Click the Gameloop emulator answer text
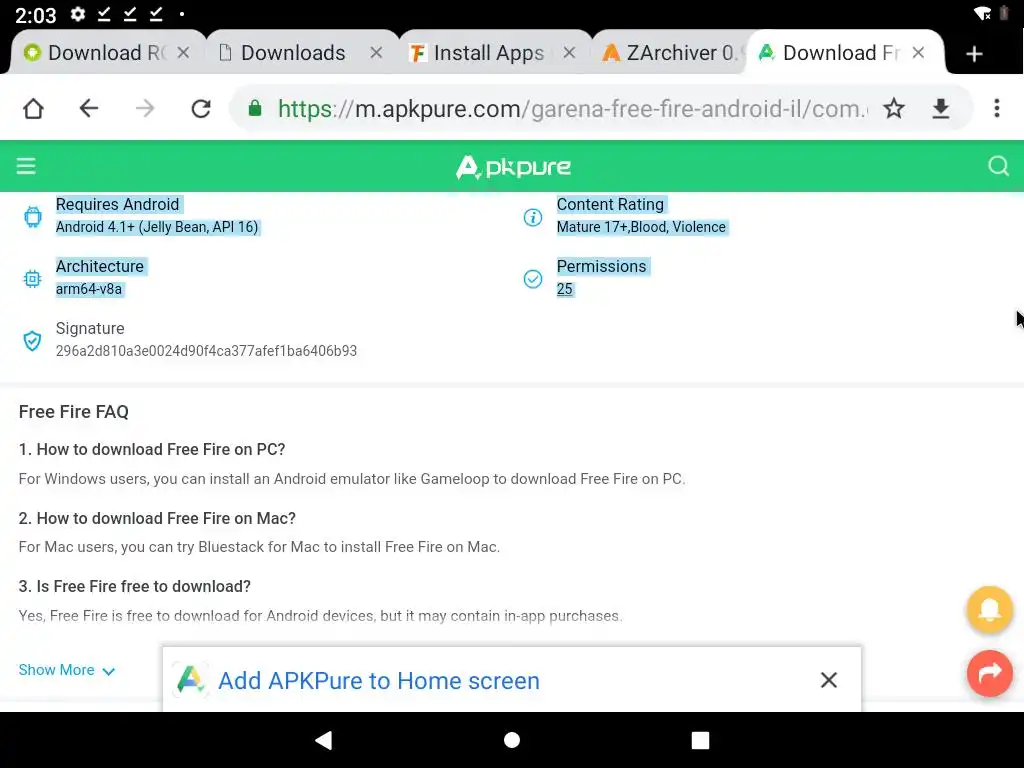The width and height of the screenshot is (1024, 768). click(x=352, y=479)
